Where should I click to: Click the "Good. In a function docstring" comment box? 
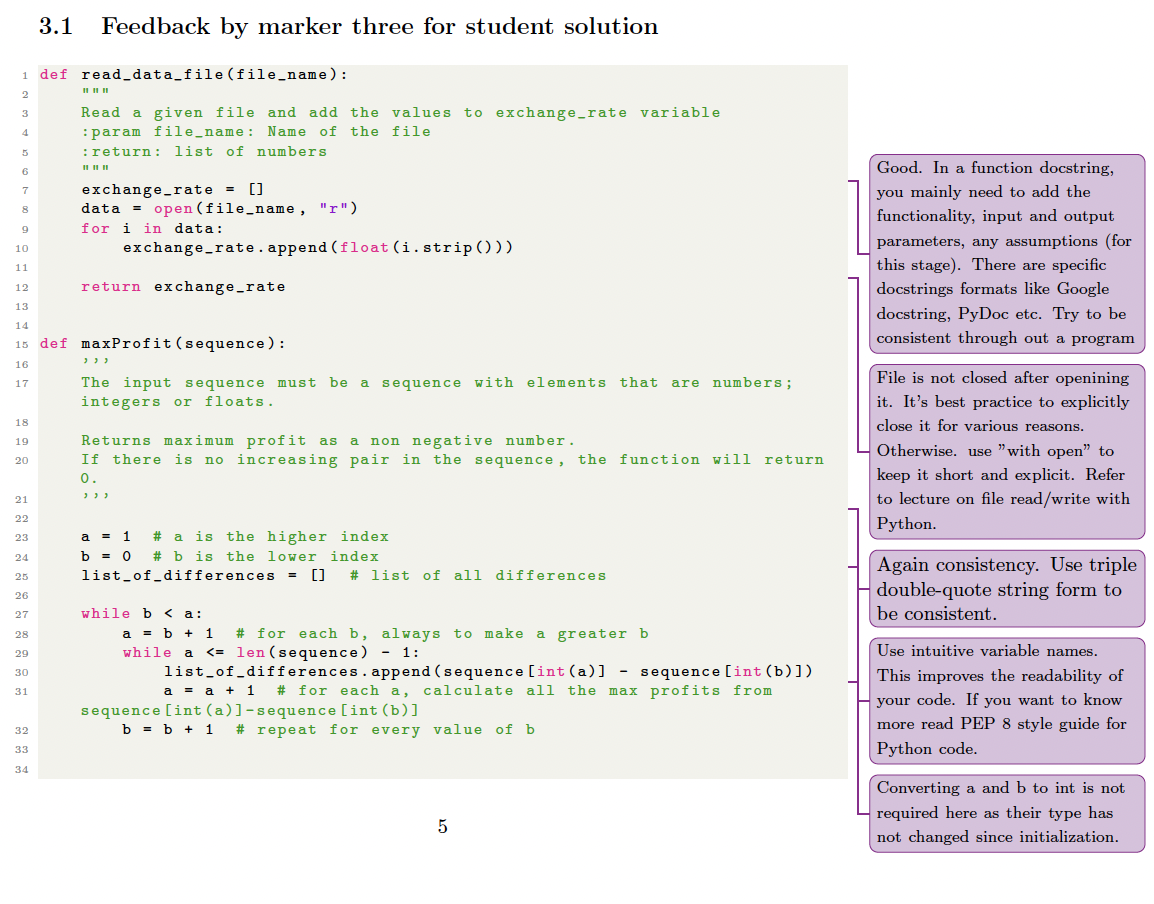[x=1006, y=253]
